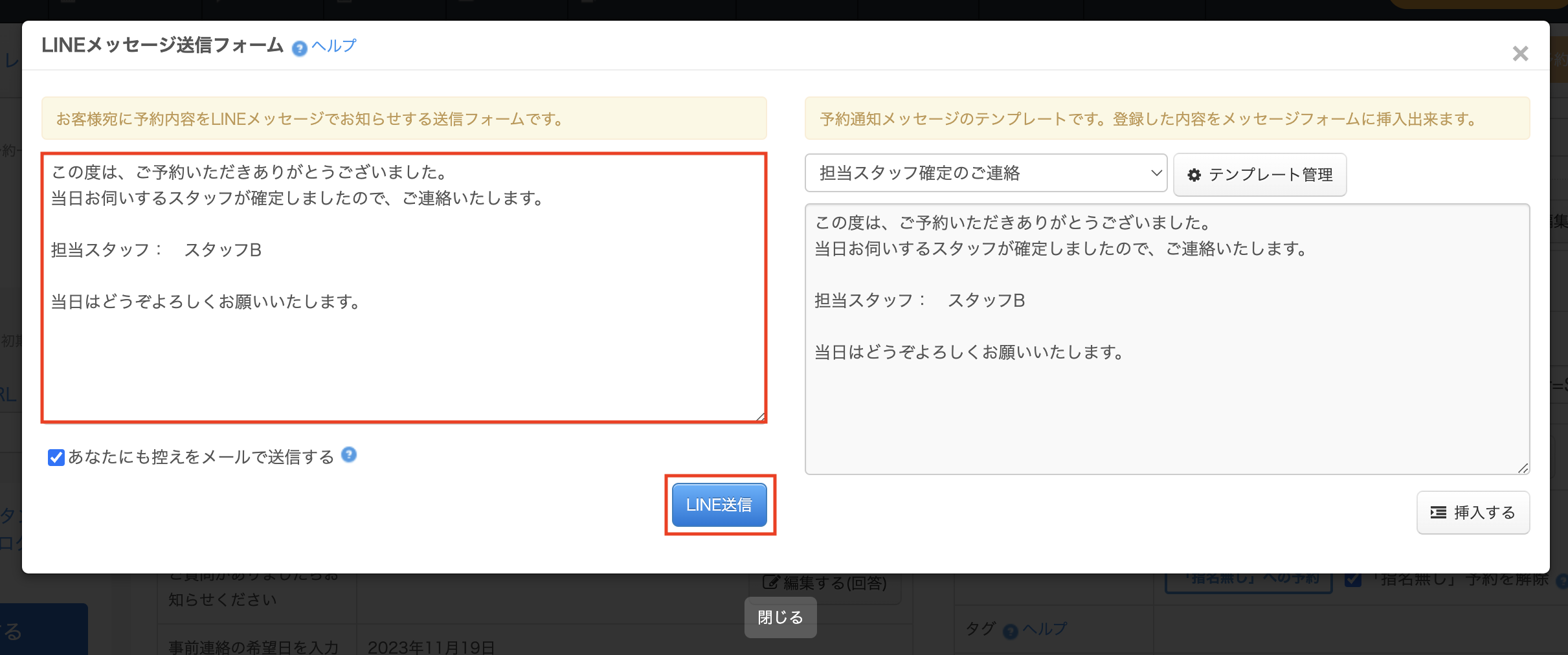Open the 担当スタッフ確定のご連絡 template dropdown

click(985, 173)
